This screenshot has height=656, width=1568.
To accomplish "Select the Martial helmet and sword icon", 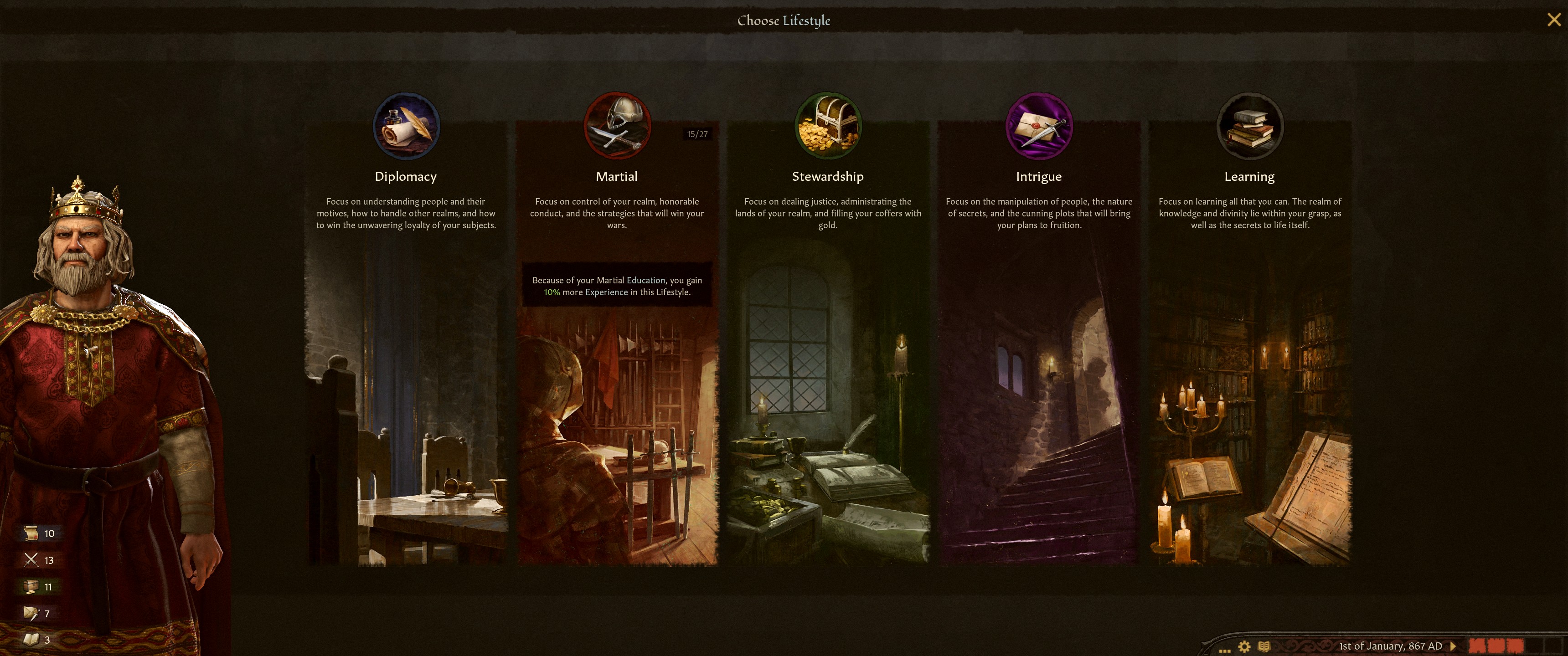I will (x=617, y=126).
